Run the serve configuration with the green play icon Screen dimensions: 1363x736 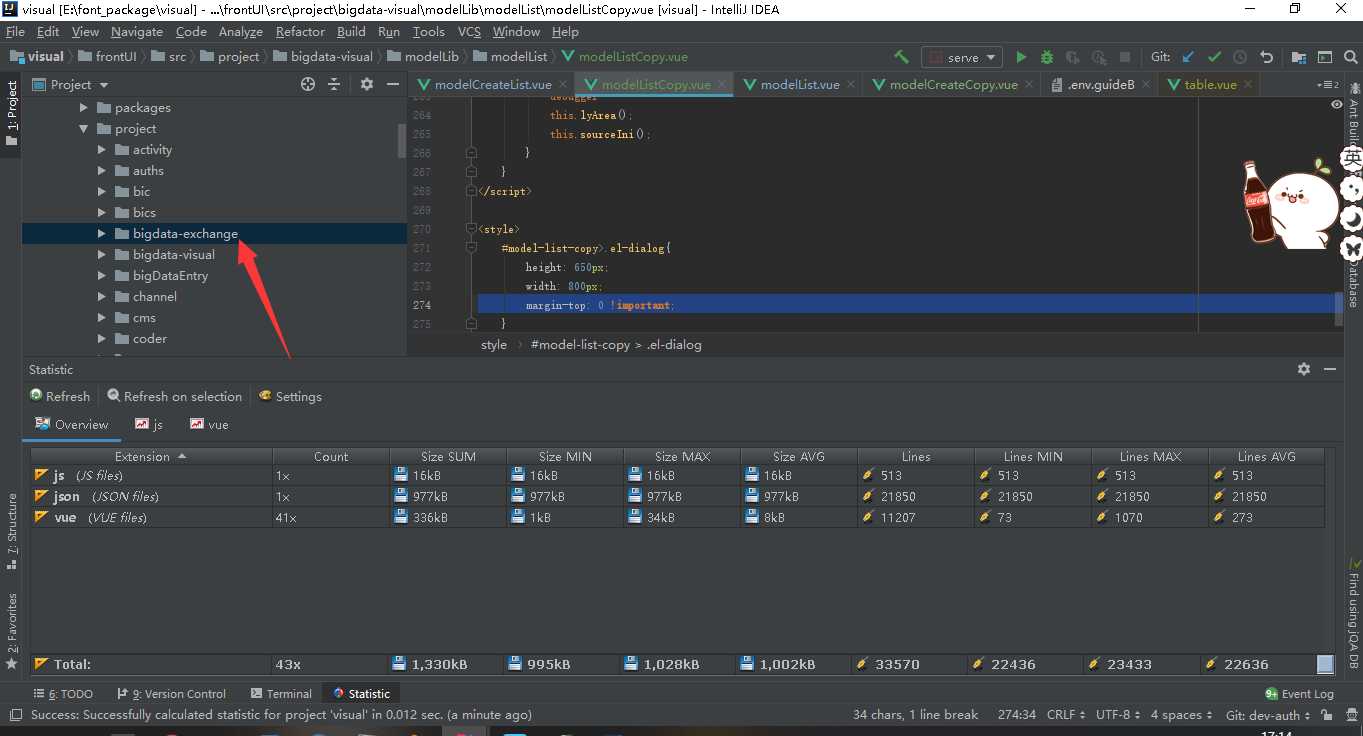tap(1021, 57)
